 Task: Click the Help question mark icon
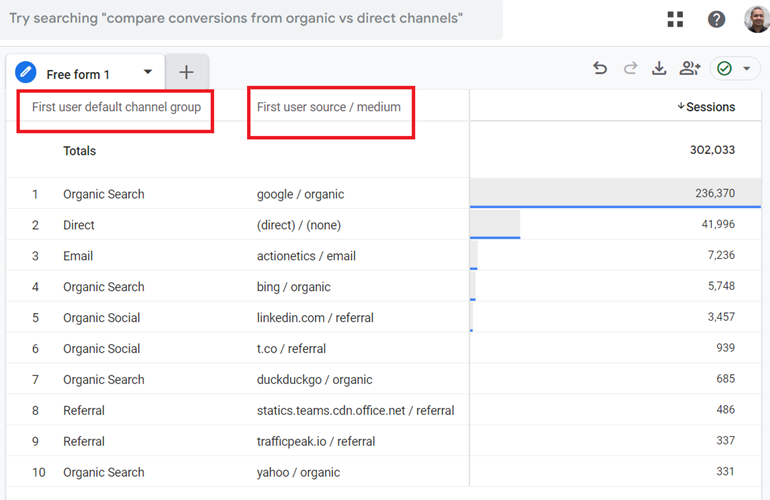(716, 19)
